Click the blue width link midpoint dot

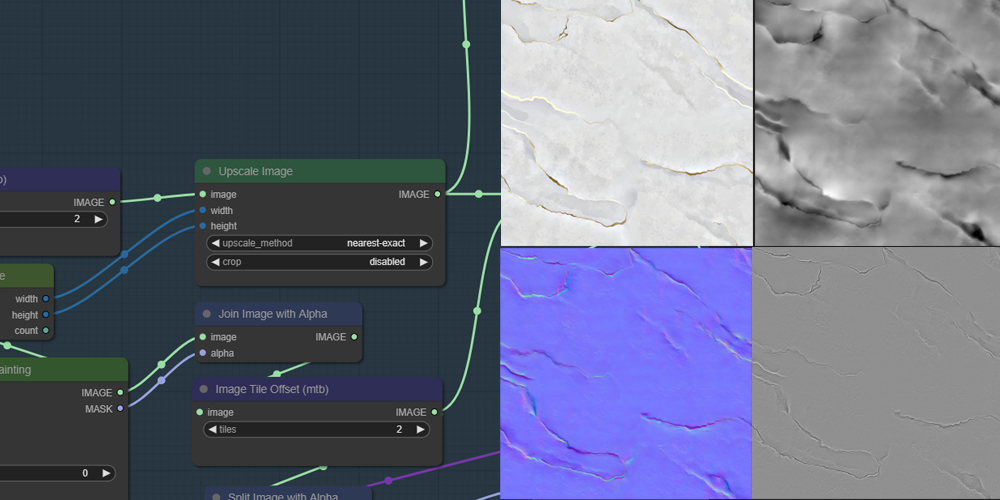click(124, 254)
